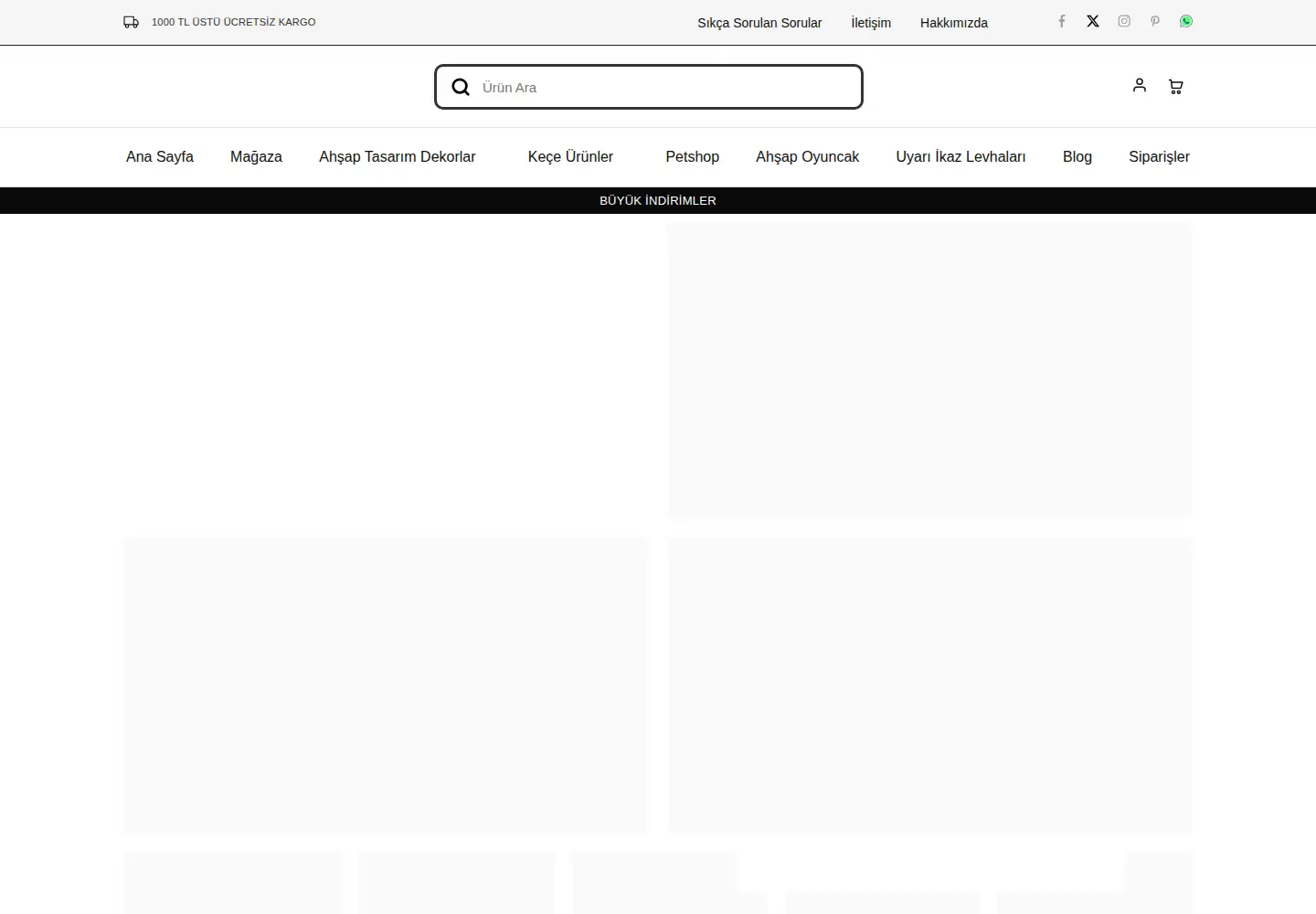Open the Pinterest social icon
1316x914 pixels.
[x=1155, y=21]
